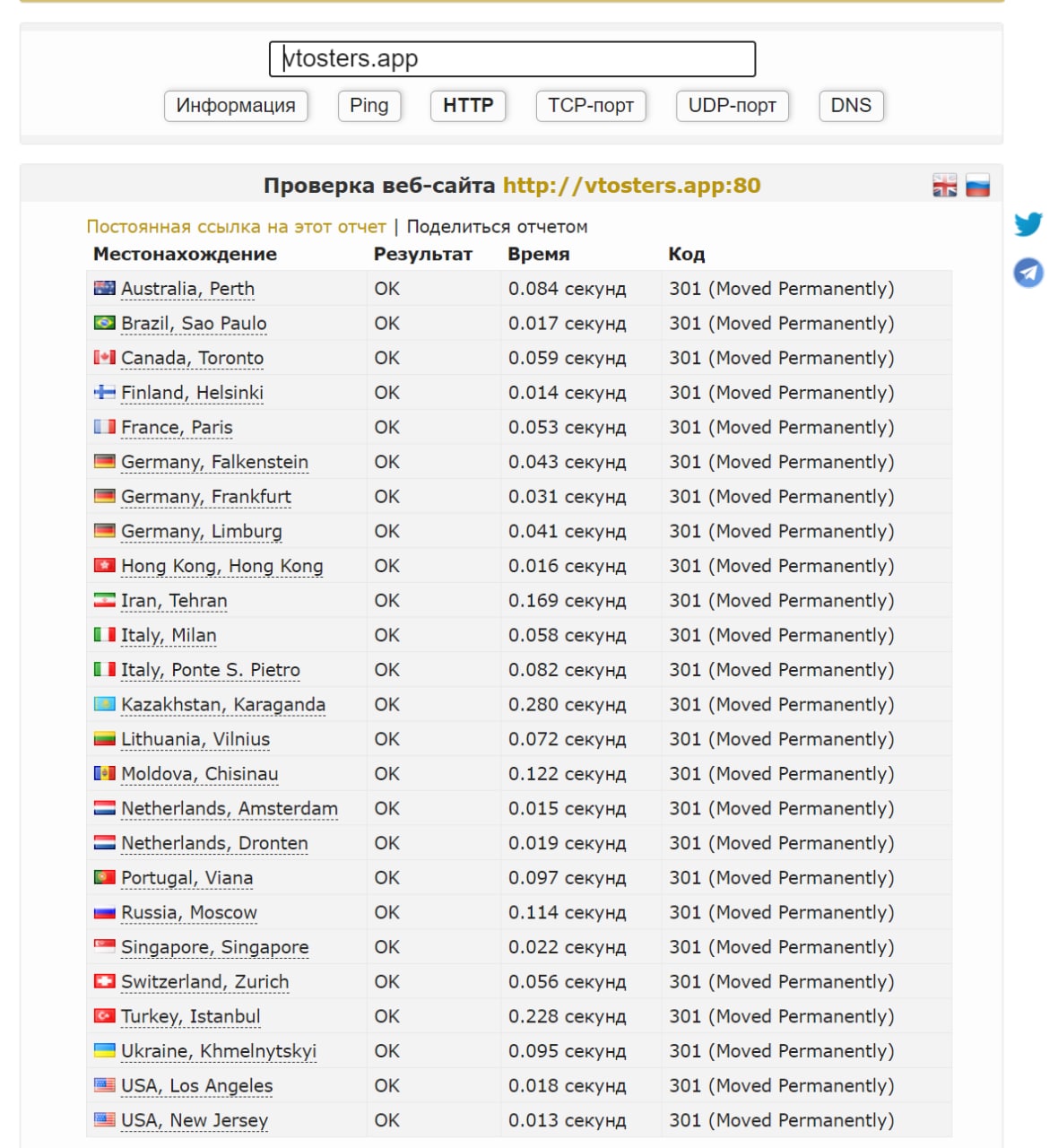This screenshot has width=1058, height=1148.
Task: Click the Portugal flag icon
Action: pyautogui.click(x=105, y=877)
